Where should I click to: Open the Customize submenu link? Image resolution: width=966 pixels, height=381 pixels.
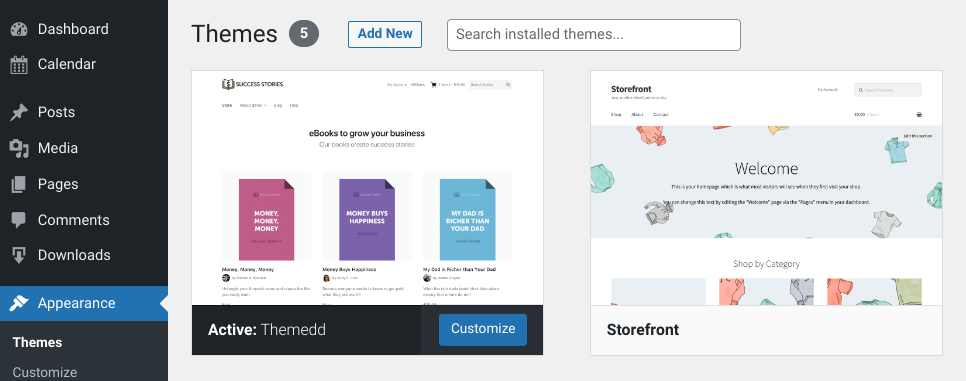click(45, 372)
